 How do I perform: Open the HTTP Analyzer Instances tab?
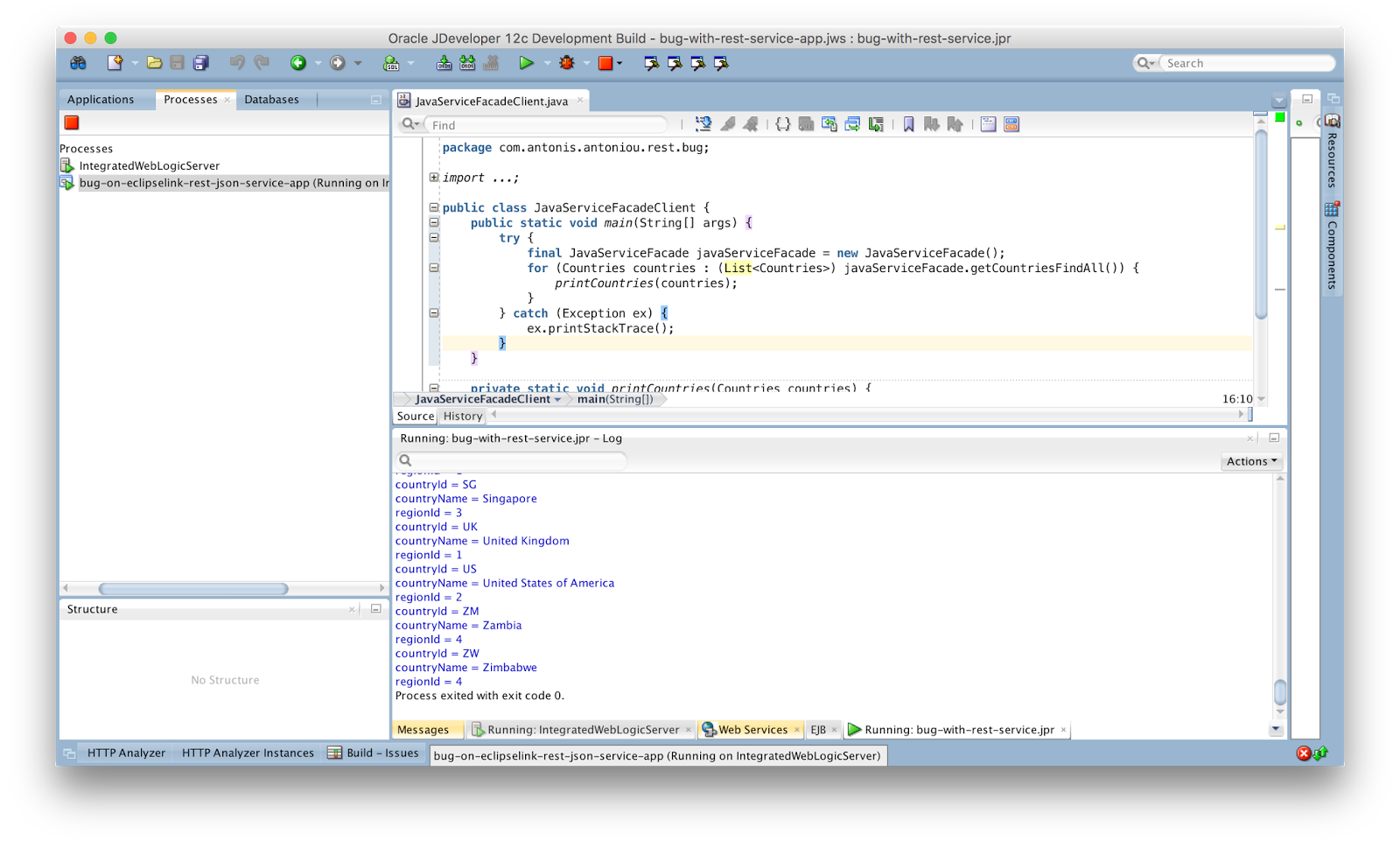[248, 753]
